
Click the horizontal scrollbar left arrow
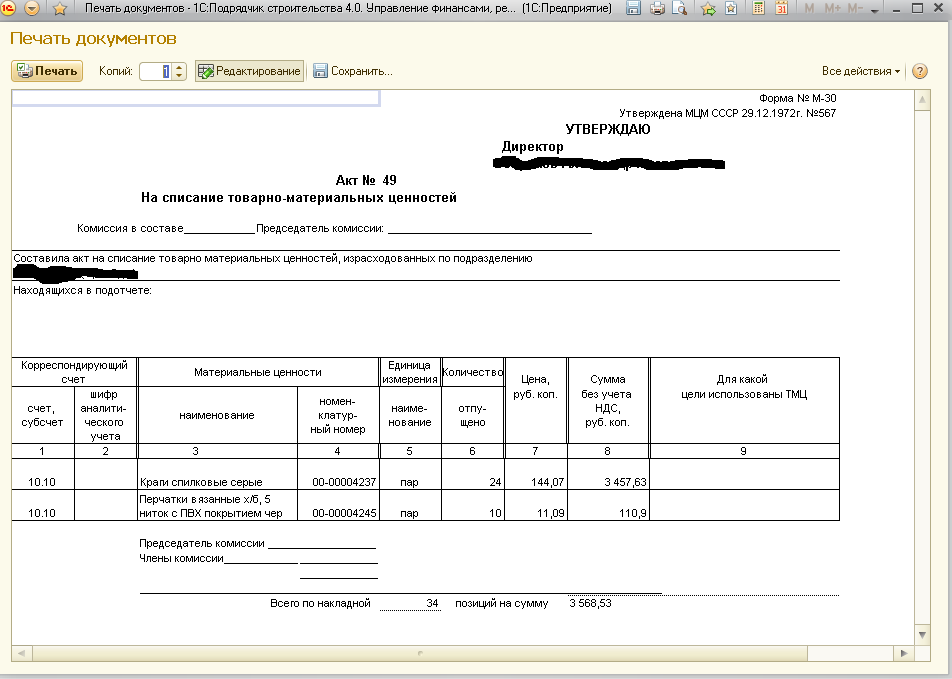tap(21, 653)
